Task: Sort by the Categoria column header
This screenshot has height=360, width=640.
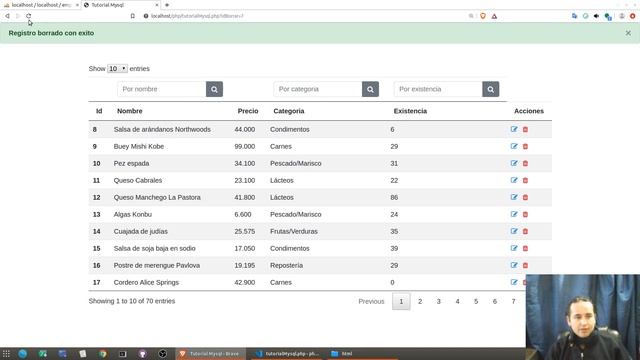Action: tap(289, 111)
